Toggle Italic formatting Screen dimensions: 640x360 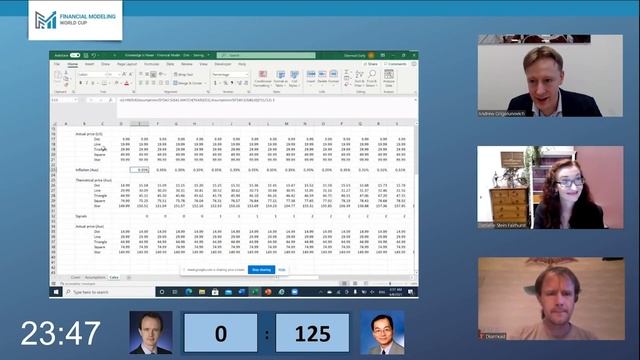(87, 83)
